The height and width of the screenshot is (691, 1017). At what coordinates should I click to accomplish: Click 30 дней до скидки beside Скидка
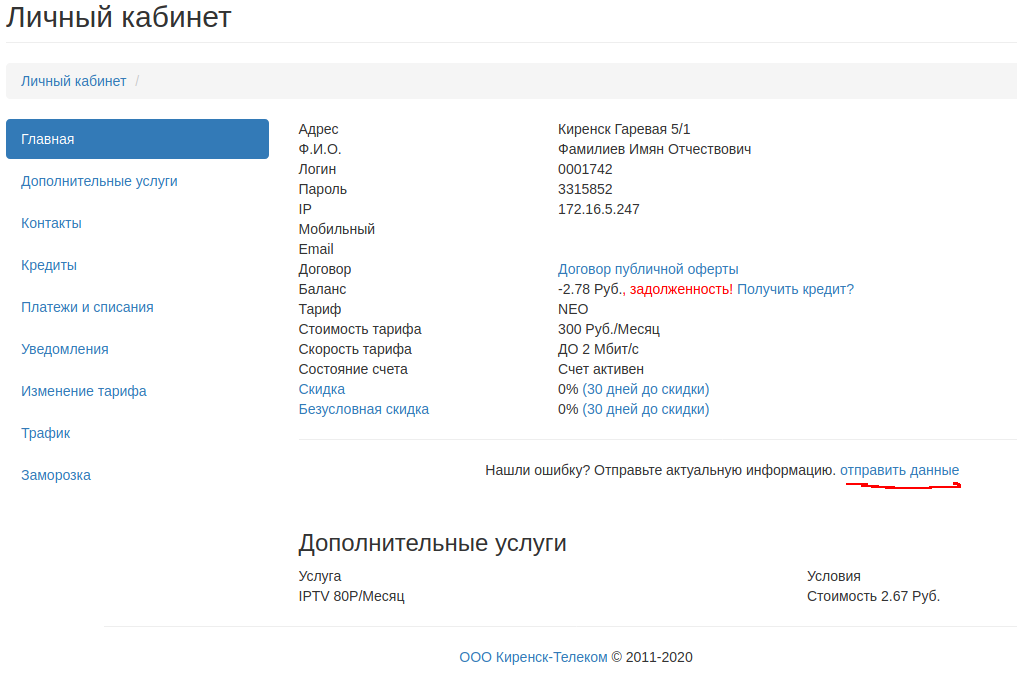[x=646, y=389]
